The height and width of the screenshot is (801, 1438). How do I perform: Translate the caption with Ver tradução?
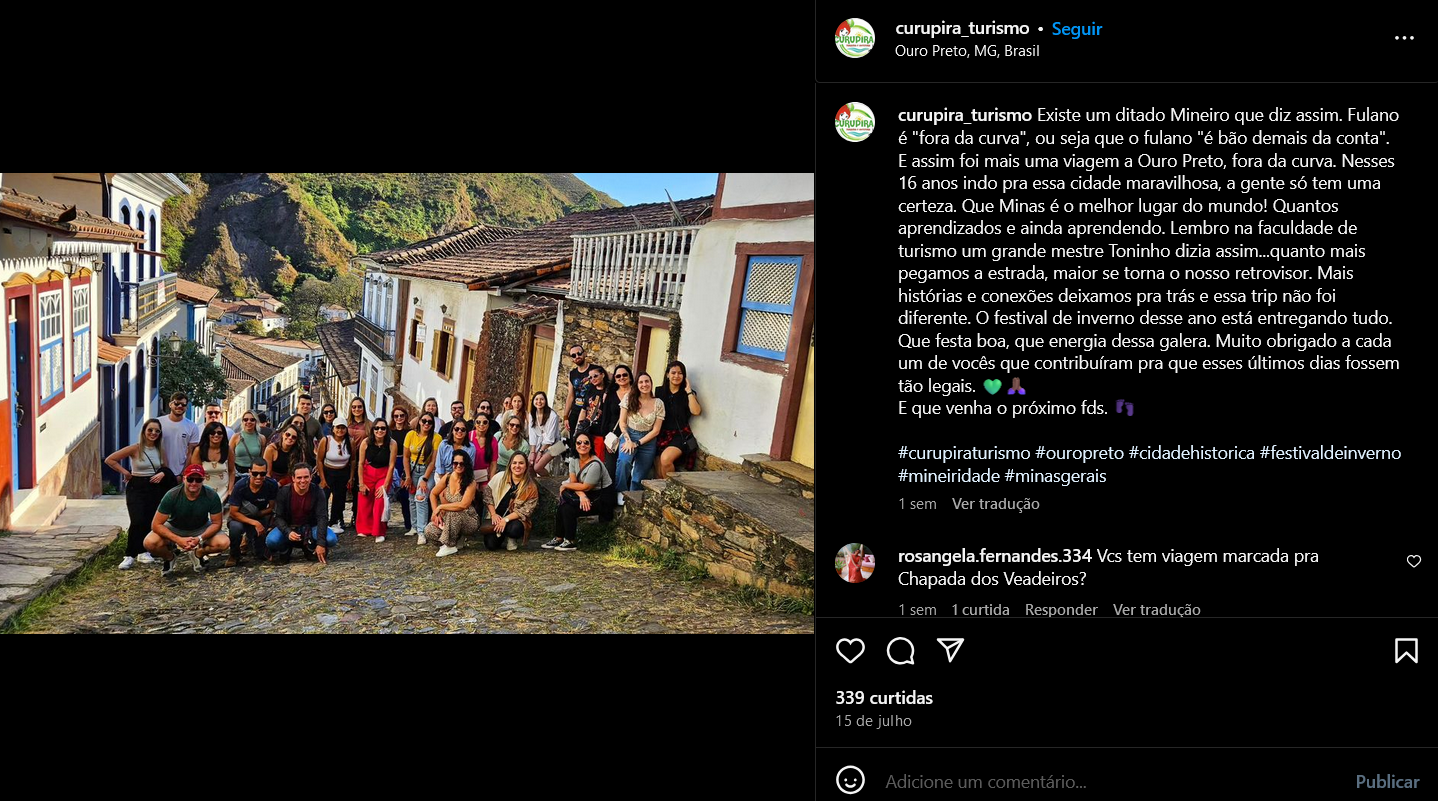click(995, 504)
